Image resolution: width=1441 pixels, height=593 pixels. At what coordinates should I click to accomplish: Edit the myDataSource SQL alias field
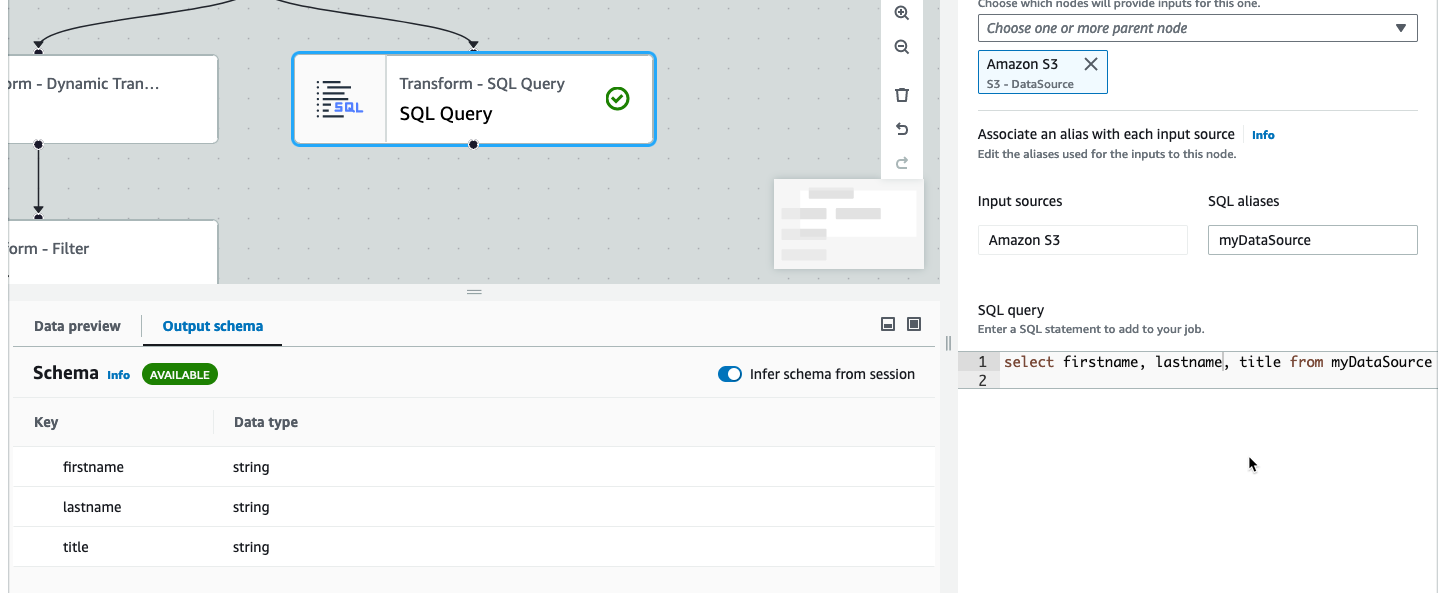click(x=1312, y=240)
